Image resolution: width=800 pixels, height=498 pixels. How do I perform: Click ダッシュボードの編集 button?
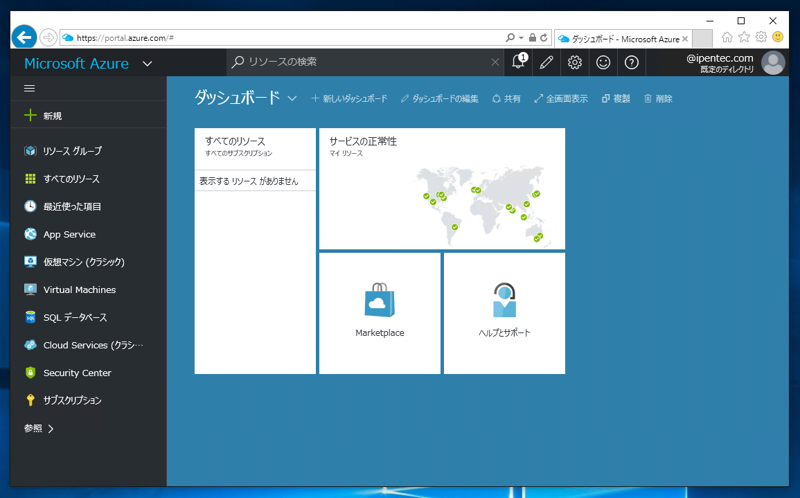coord(439,98)
